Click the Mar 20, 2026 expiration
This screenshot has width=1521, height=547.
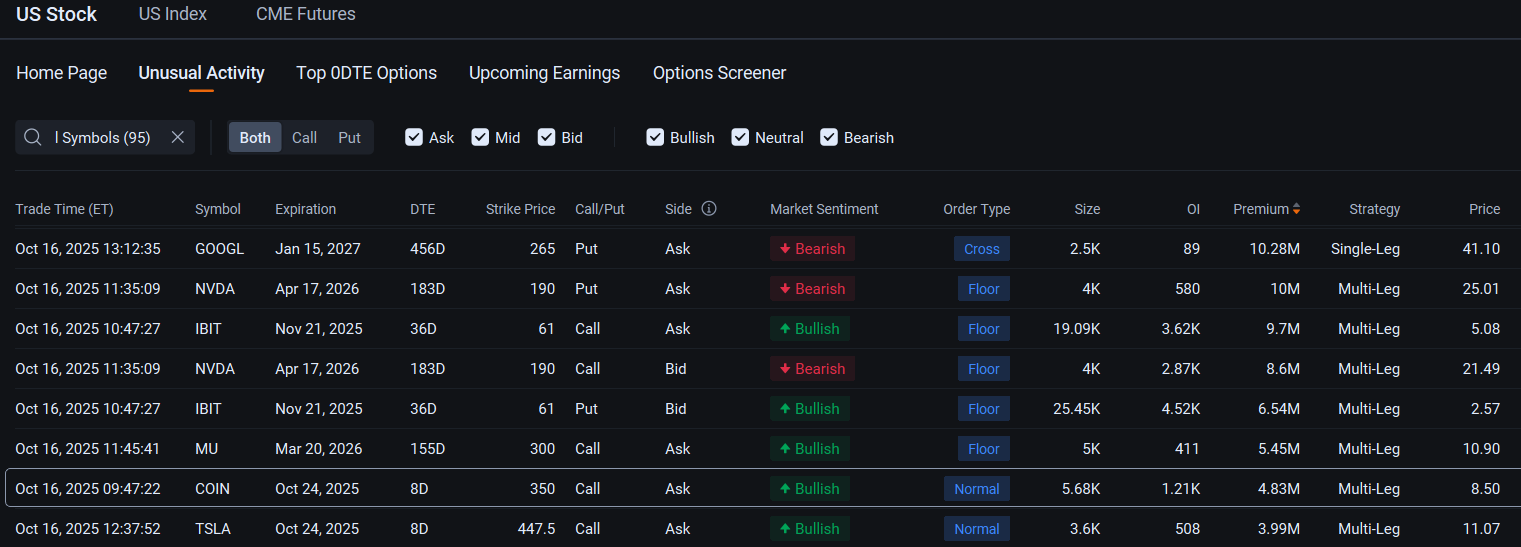coord(319,449)
